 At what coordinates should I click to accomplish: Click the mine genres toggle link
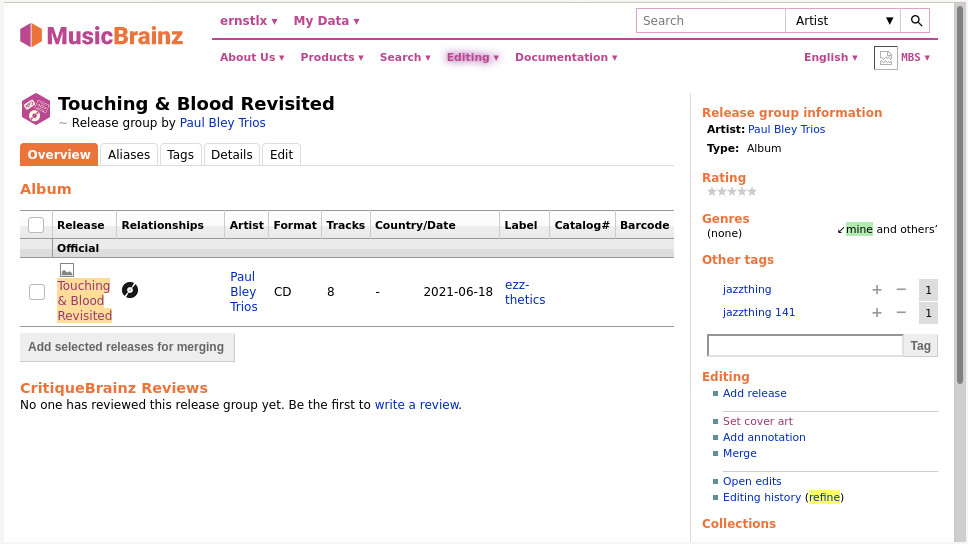click(x=859, y=229)
